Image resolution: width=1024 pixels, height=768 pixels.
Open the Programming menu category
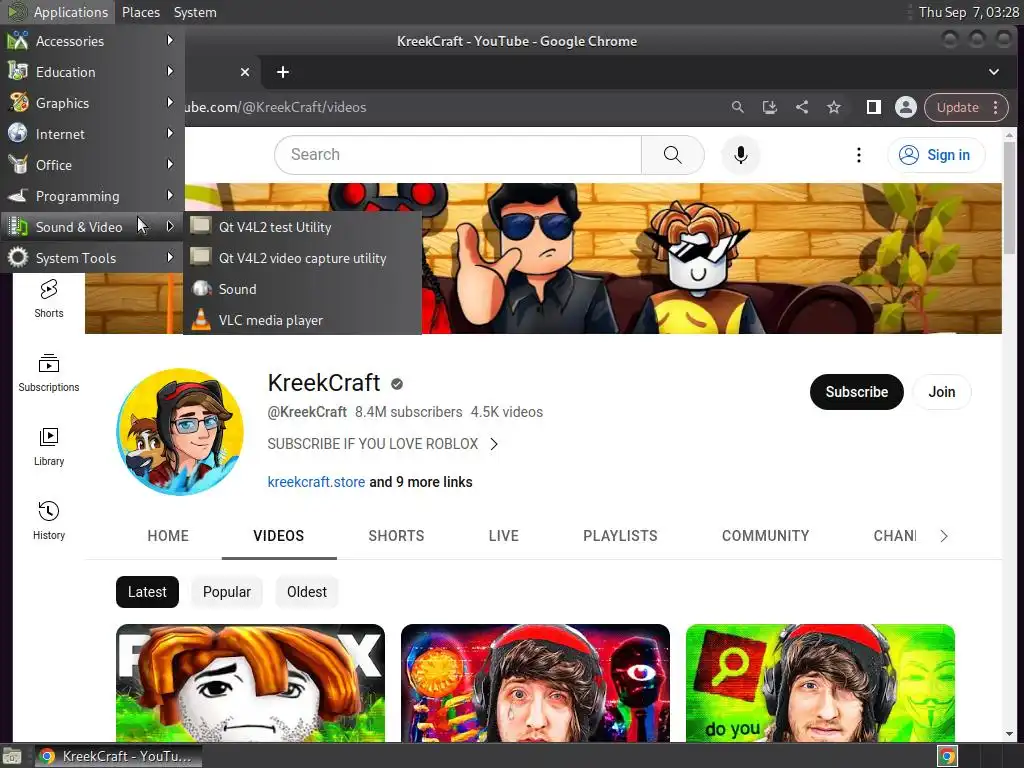click(x=92, y=196)
